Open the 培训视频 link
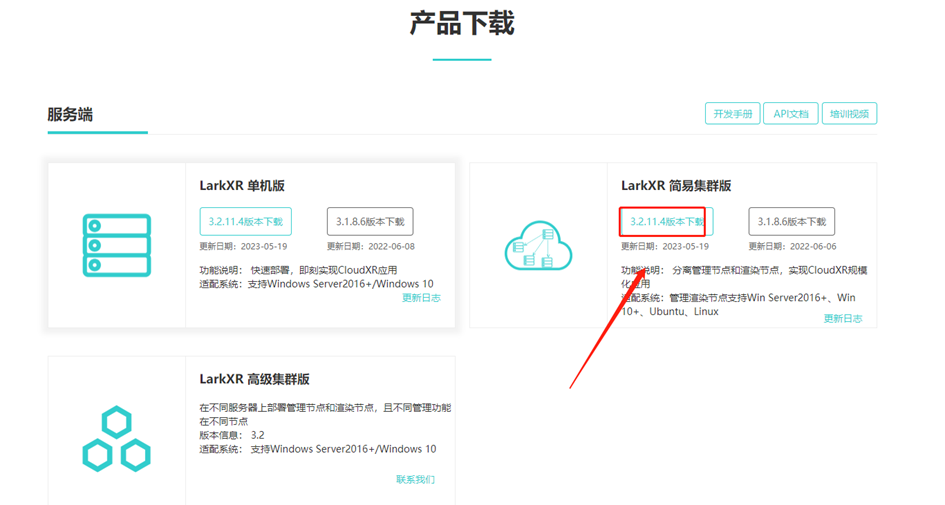945x505 pixels. [x=849, y=114]
